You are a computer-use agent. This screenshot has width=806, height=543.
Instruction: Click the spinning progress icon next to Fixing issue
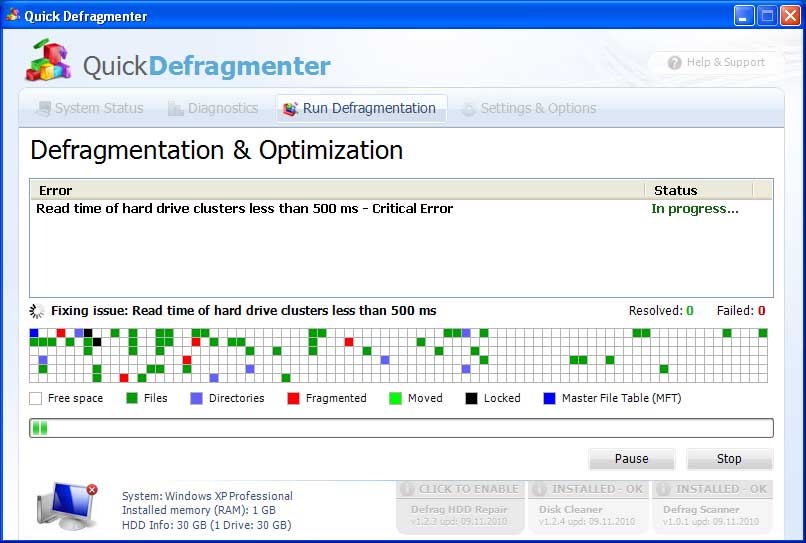click(x=36, y=311)
